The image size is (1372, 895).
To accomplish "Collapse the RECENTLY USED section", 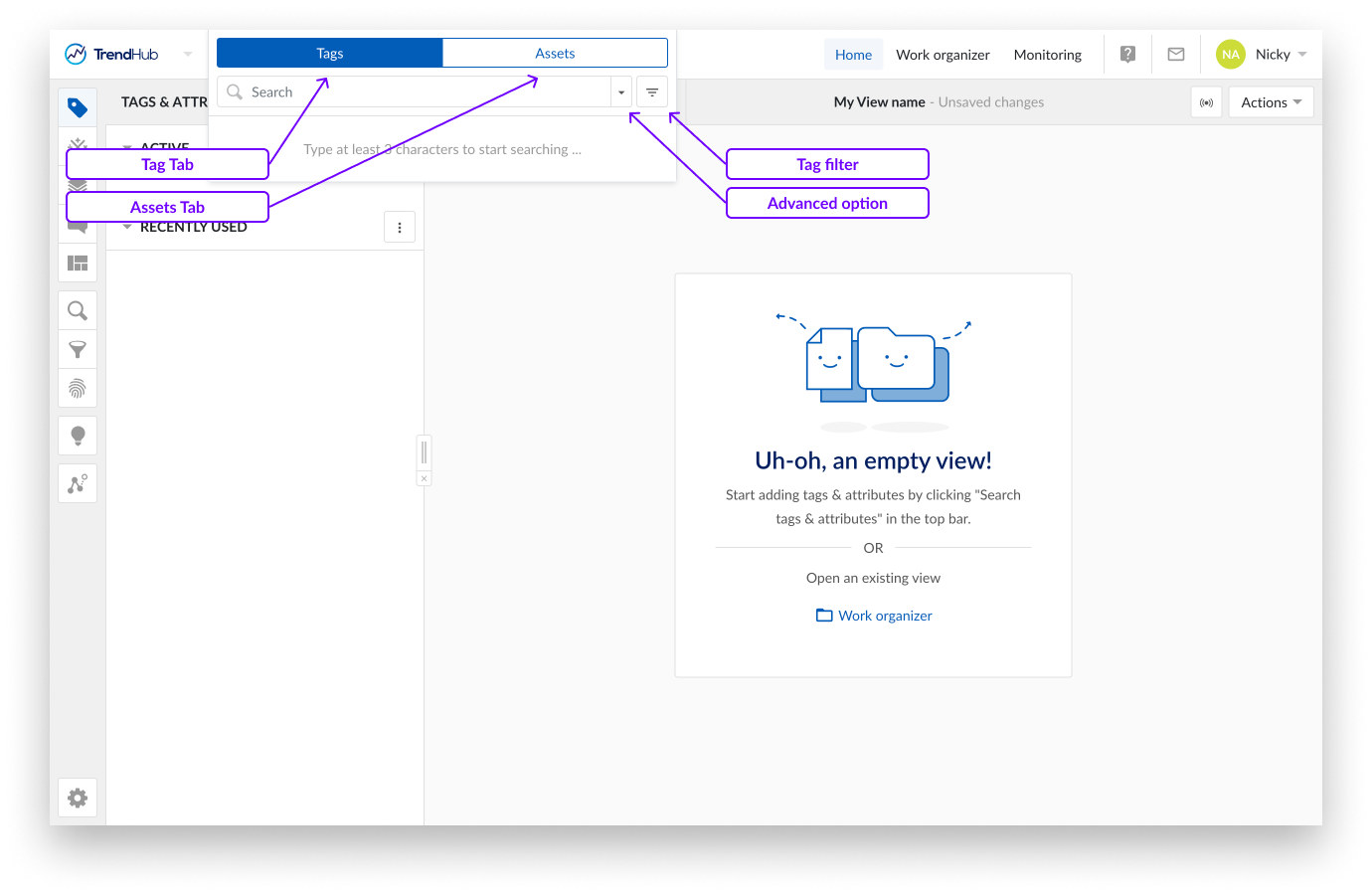I will point(127,227).
